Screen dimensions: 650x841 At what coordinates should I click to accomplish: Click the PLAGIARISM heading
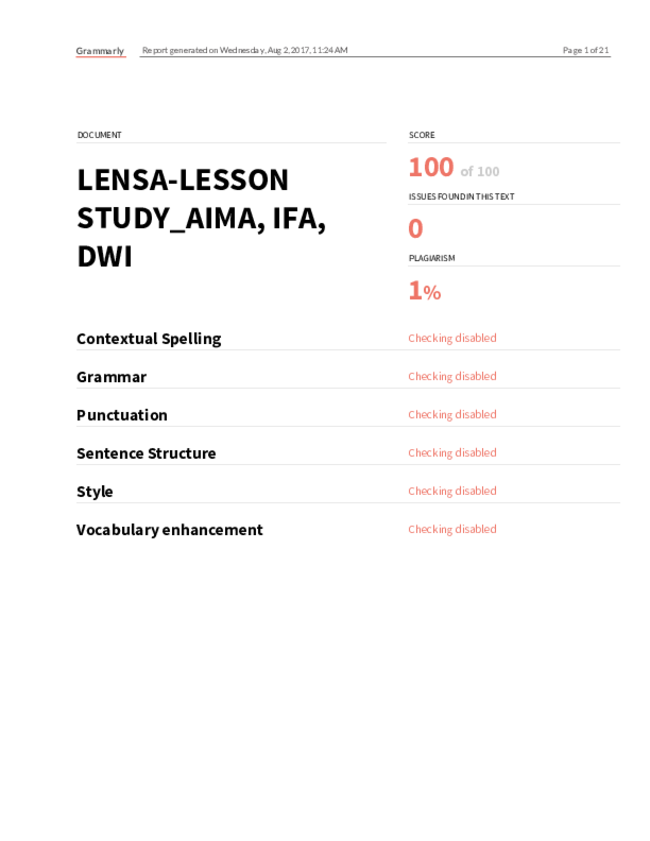click(x=432, y=258)
